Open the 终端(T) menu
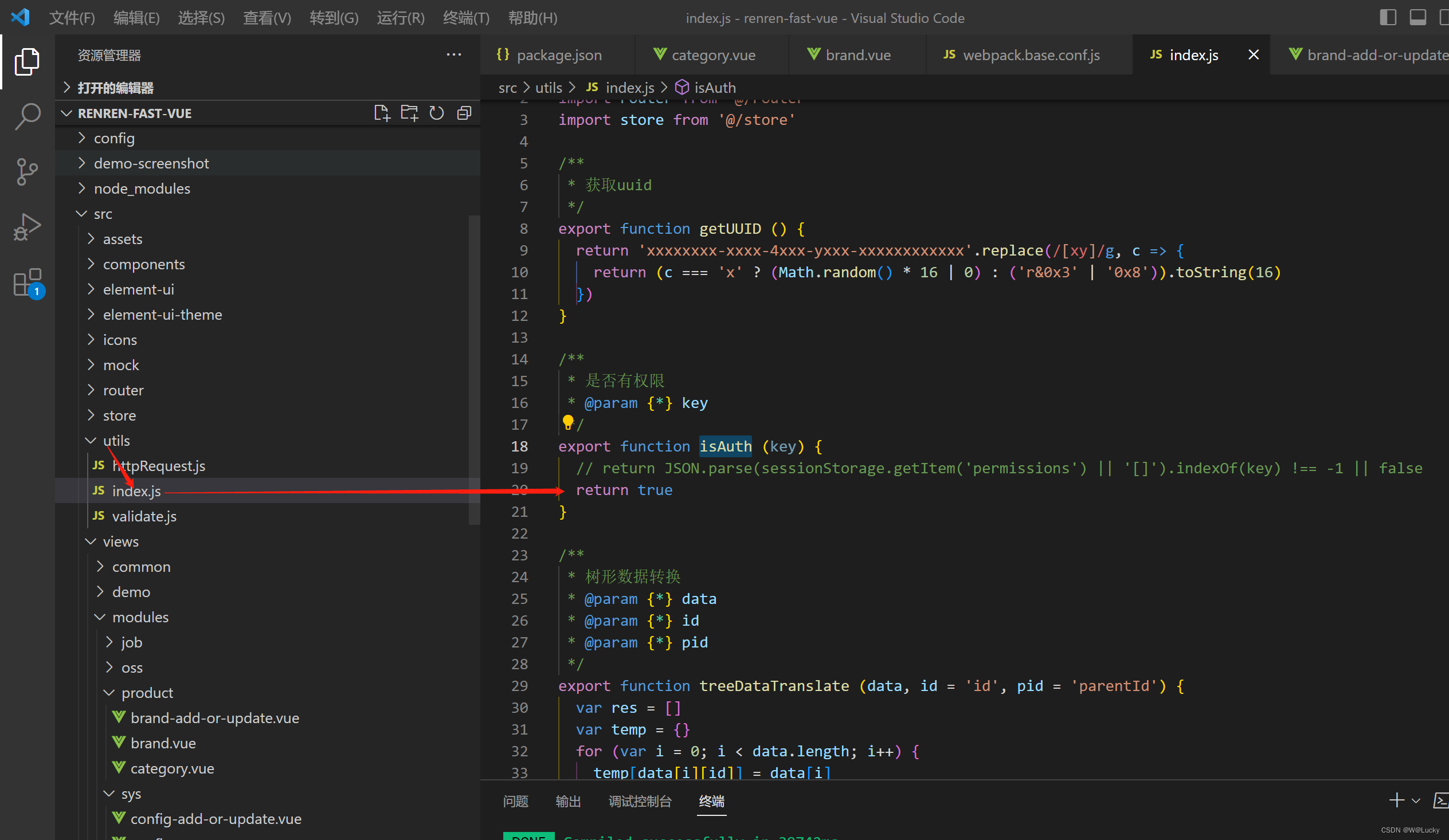The image size is (1449, 840). pyautogui.click(x=466, y=18)
